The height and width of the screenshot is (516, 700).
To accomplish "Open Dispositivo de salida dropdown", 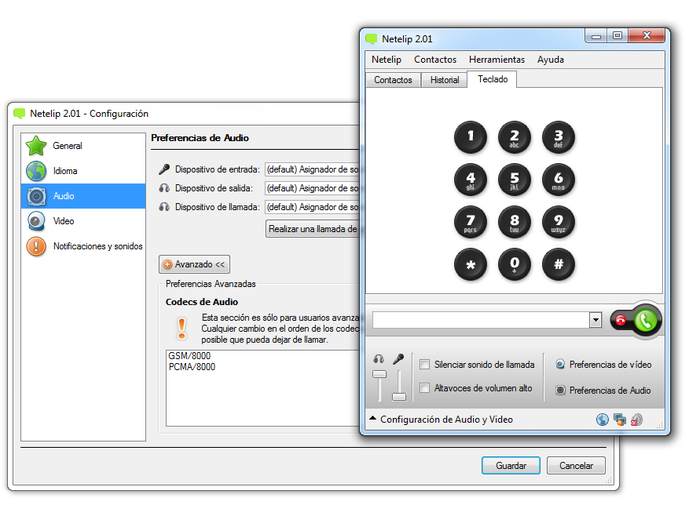I will click(x=312, y=188).
